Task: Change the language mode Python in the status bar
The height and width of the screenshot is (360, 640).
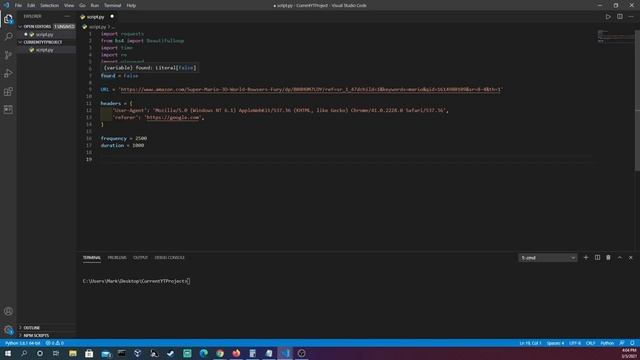Action: point(607,343)
